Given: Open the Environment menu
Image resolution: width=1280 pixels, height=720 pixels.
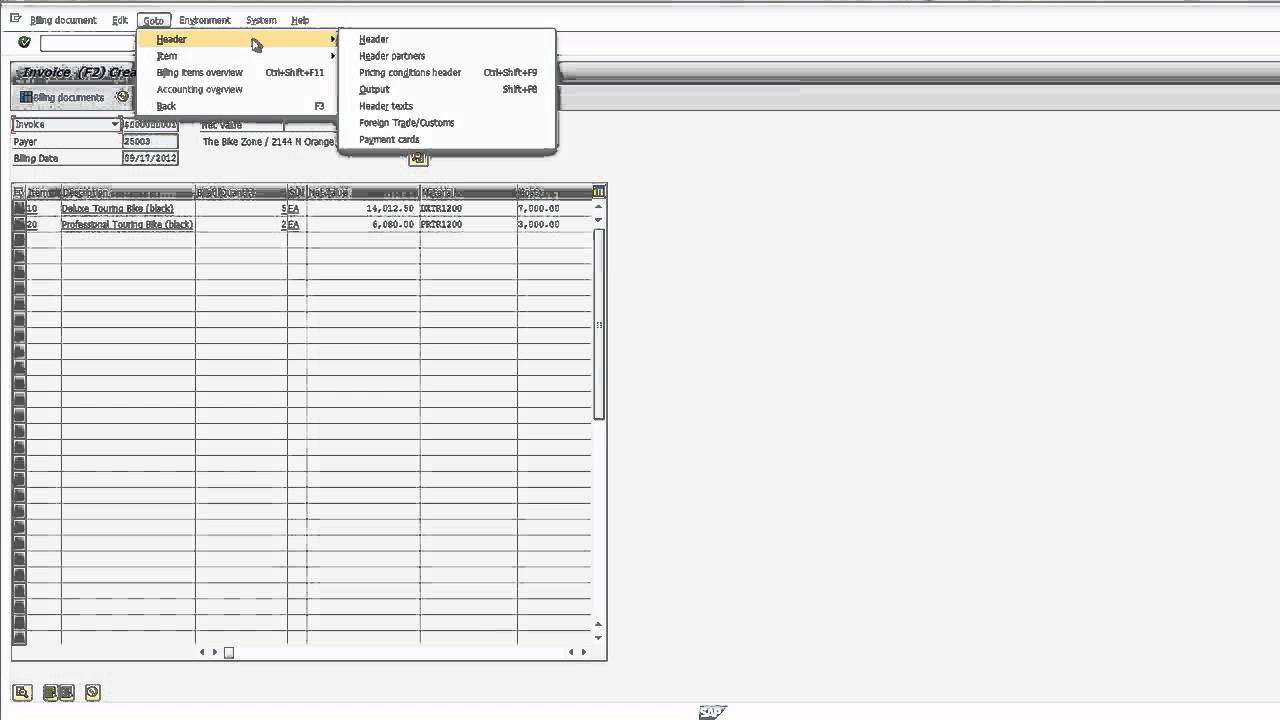Looking at the screenshot, I should pyautogui.click(x=205, y=20).
